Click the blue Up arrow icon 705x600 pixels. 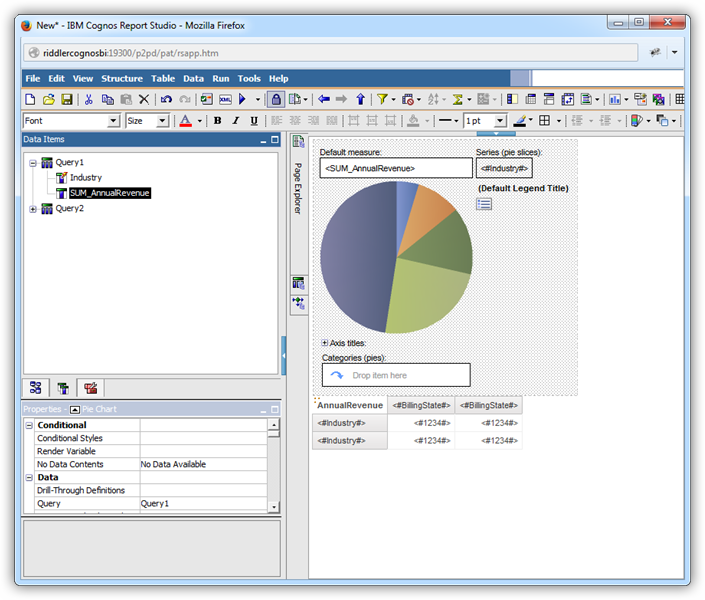[x=360, y=99]
